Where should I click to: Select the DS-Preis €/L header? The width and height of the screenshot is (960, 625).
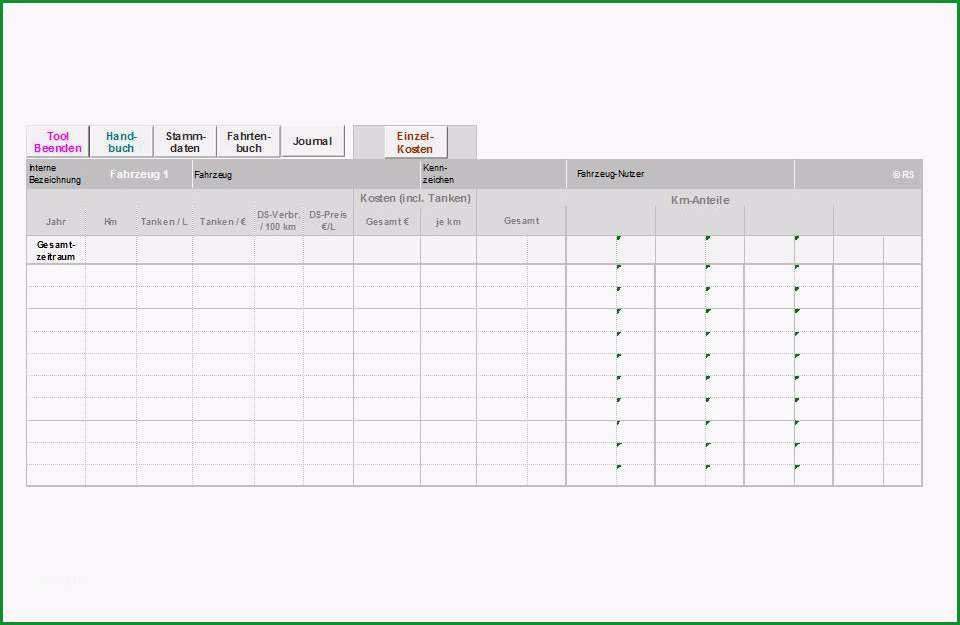tap(328, 221)
